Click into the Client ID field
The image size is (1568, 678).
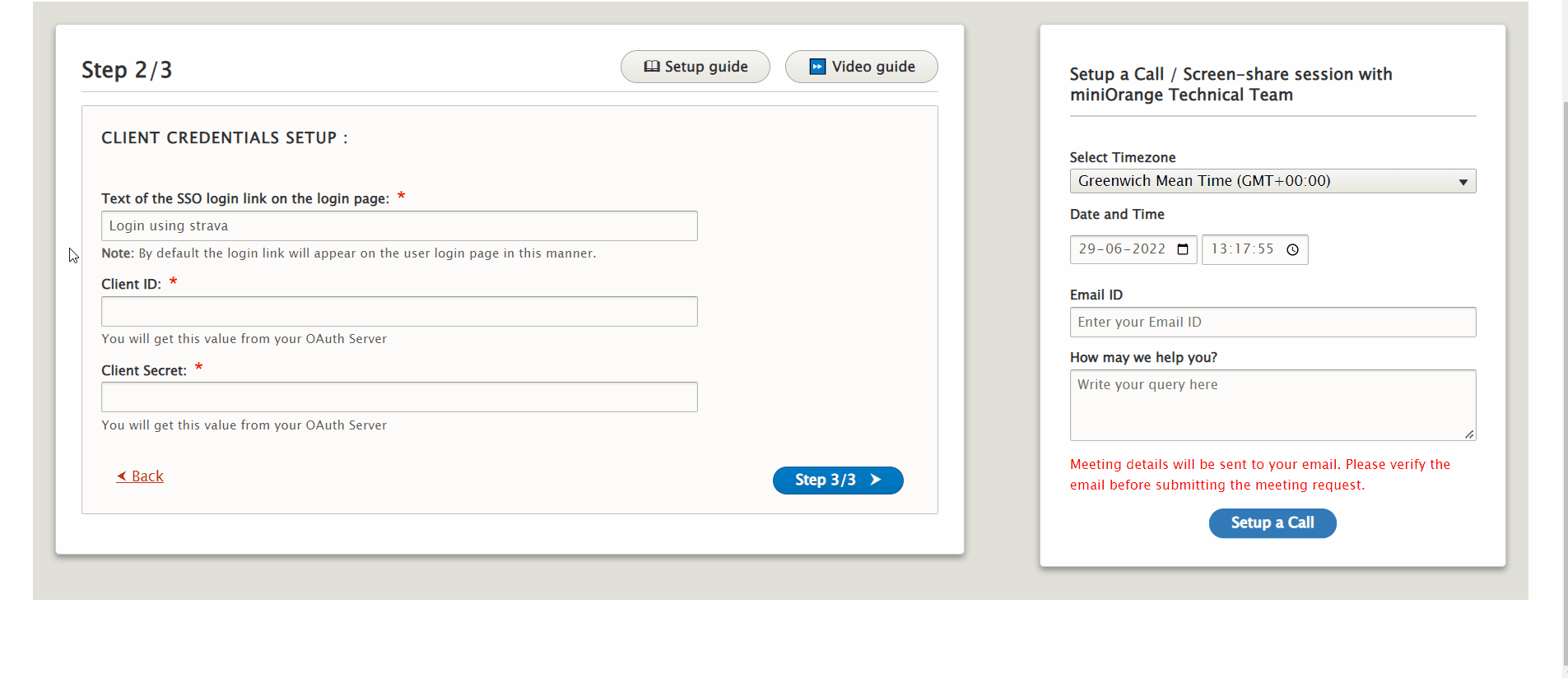(399, 312)
